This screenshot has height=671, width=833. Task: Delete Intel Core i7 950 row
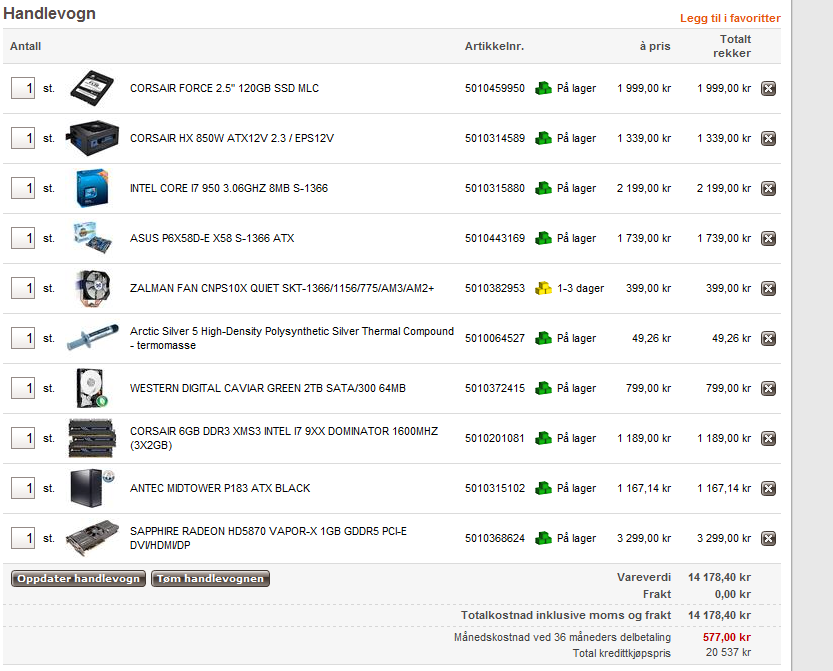[768, 188]
